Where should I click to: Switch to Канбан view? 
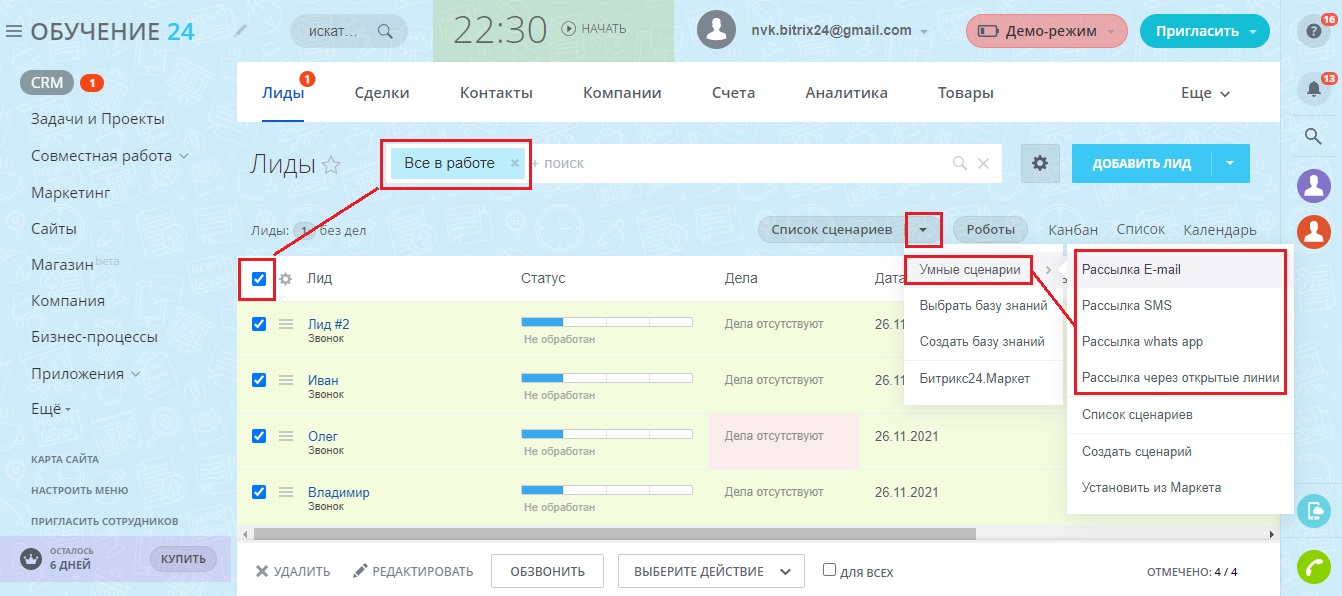[1073, 230]
